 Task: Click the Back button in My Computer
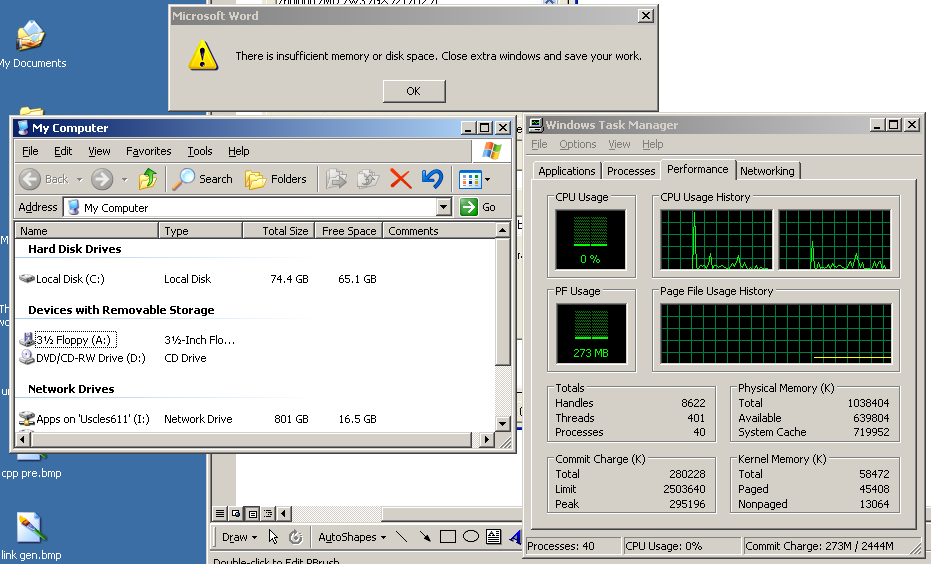point(43,179)
